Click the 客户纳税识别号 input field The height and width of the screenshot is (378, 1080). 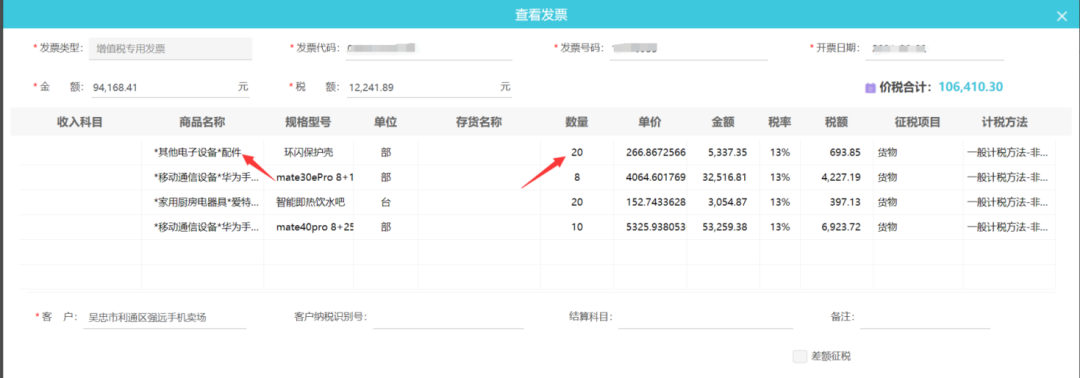click(x=448, y=317)
